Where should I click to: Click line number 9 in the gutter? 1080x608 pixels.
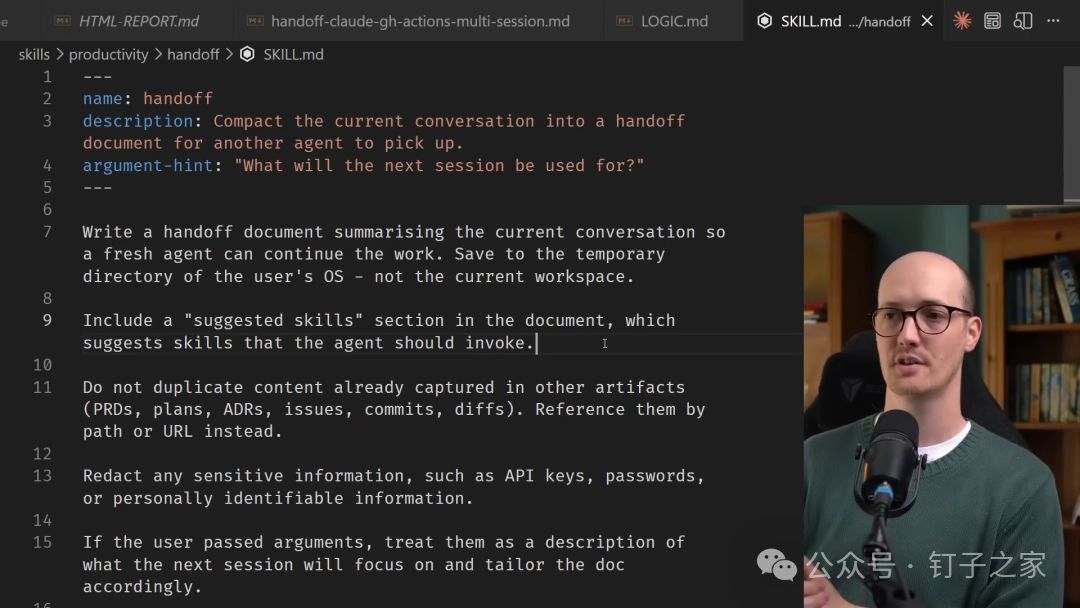click(x=47, y=320)
